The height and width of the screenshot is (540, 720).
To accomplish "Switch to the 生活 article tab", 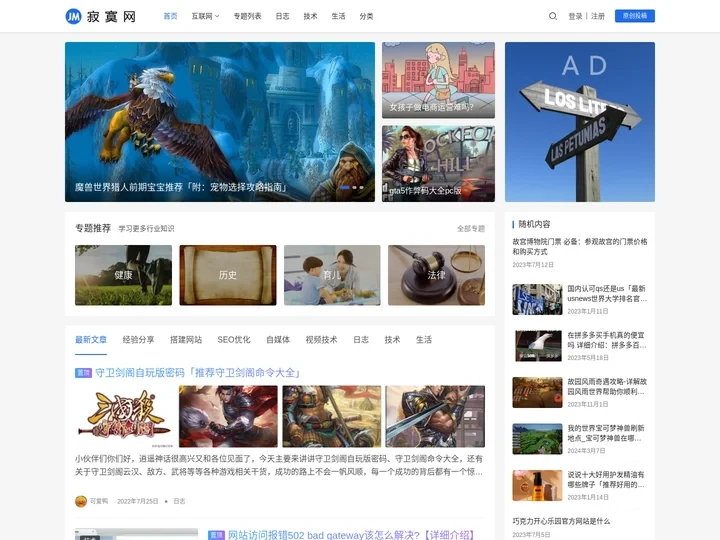I will coord(424,340).
